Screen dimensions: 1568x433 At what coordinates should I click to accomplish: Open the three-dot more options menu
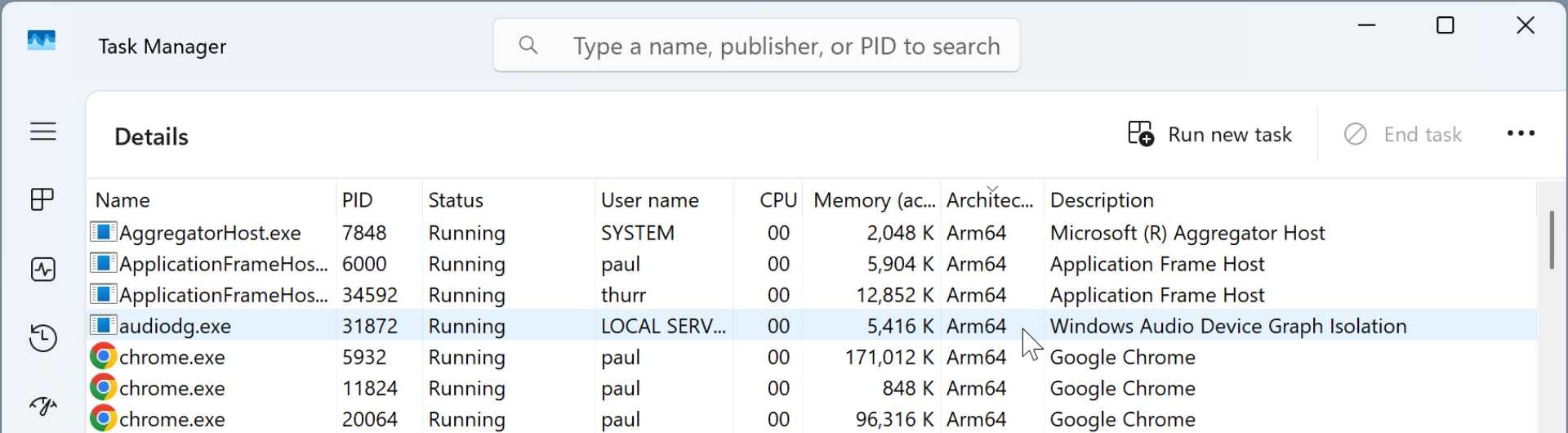[1521, 134]
